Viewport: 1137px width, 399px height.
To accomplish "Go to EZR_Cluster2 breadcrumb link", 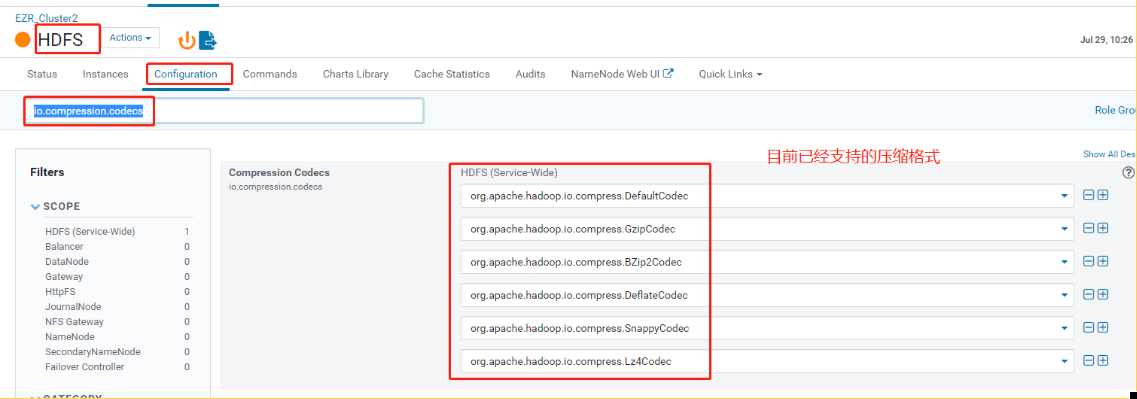I will pyautogui.click(x=46, y=18).
